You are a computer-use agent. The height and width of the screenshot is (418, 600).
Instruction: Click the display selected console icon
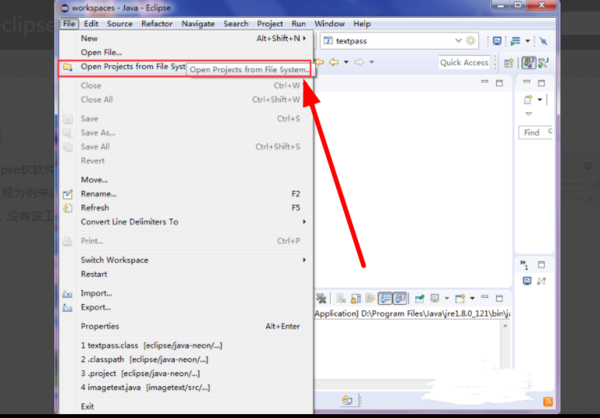(435, 298)
